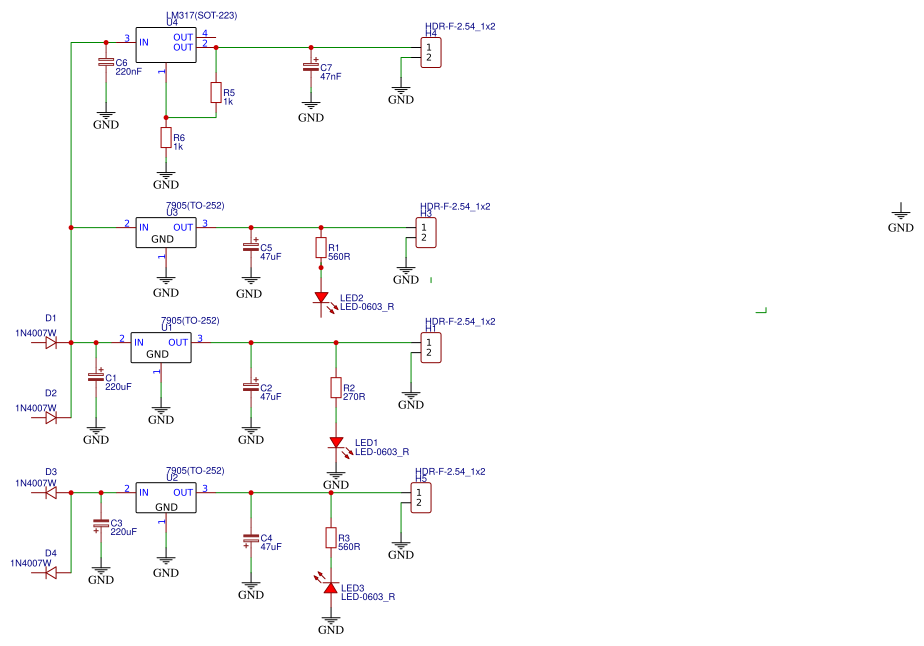Click diode D1 1N4007W symbol
Image resolution: width=924 pixels, height=646 pixels.
(x=51, y=342)
